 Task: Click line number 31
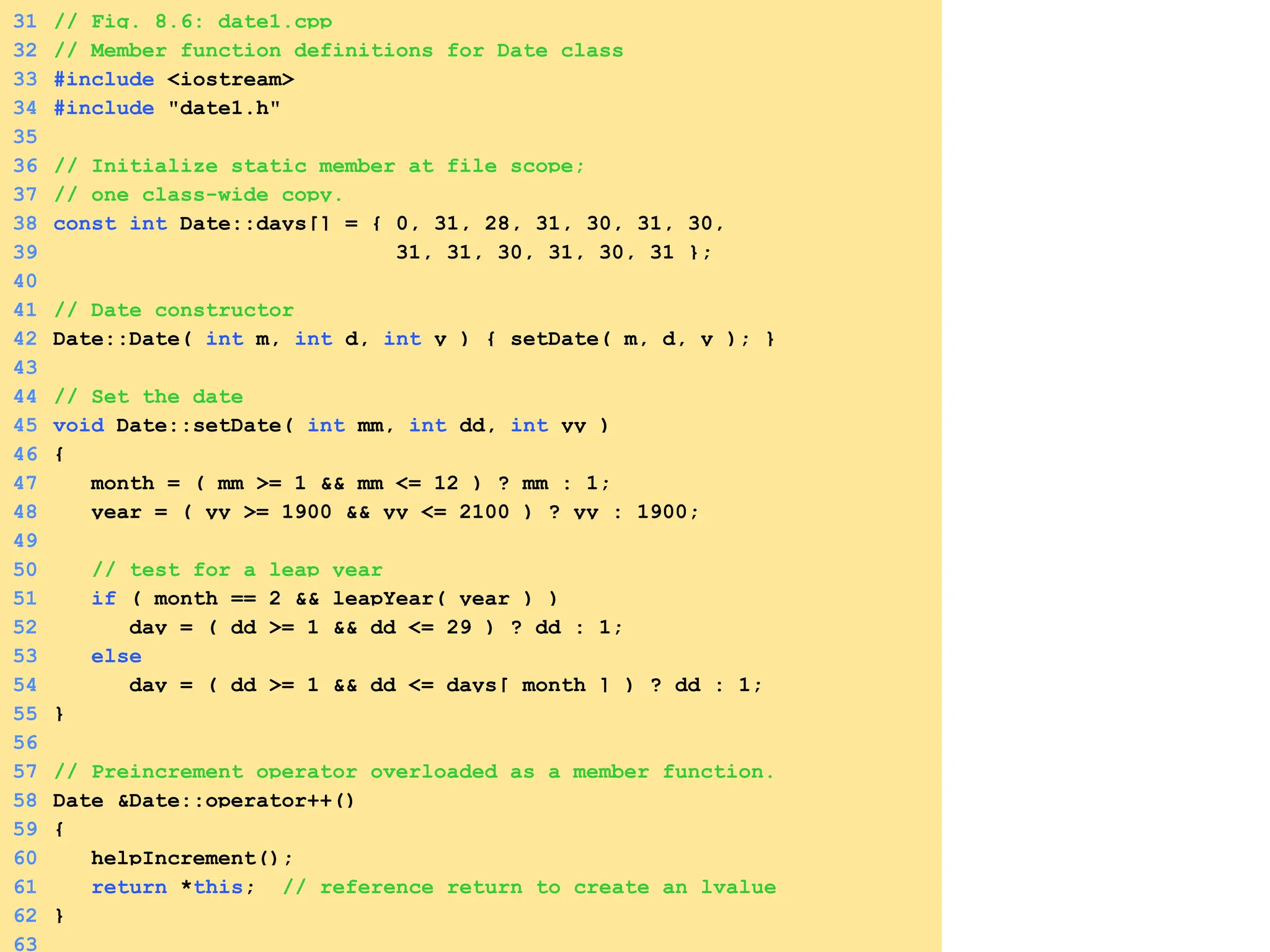(25, 22)
